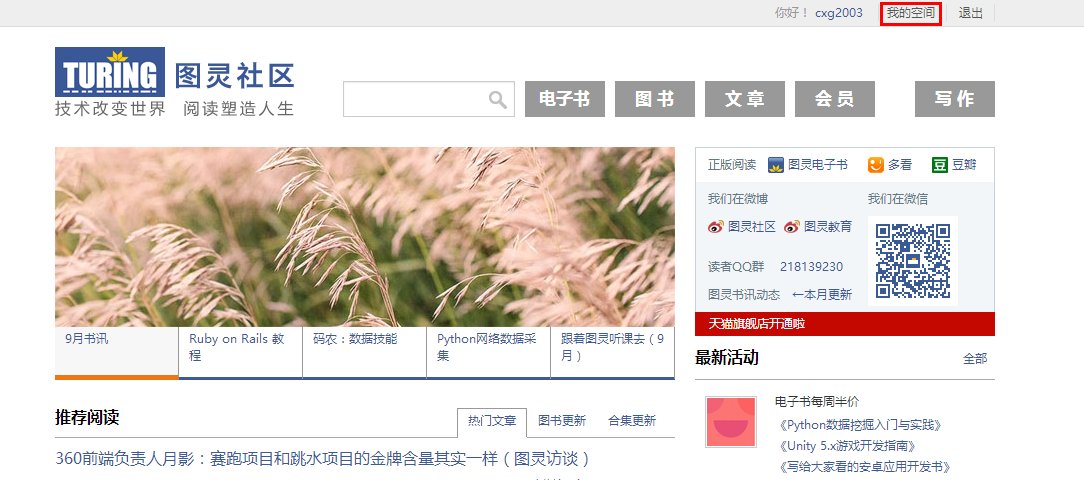The image size is (1084, 480).
Task: Click the Weibo icon beside 图灵教育
Action: [x=792, y=227]
